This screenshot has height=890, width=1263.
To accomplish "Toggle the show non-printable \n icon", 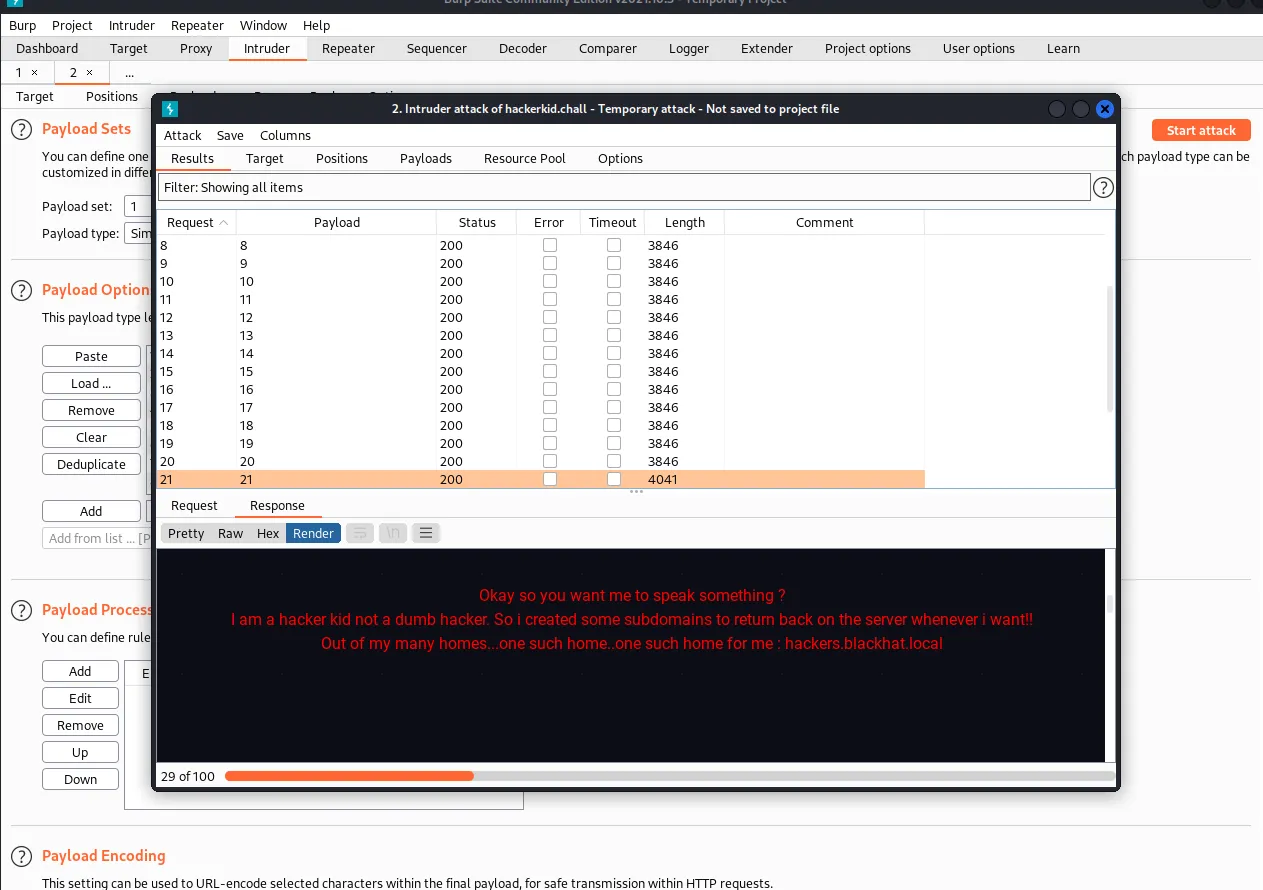I will click(393, 533).
